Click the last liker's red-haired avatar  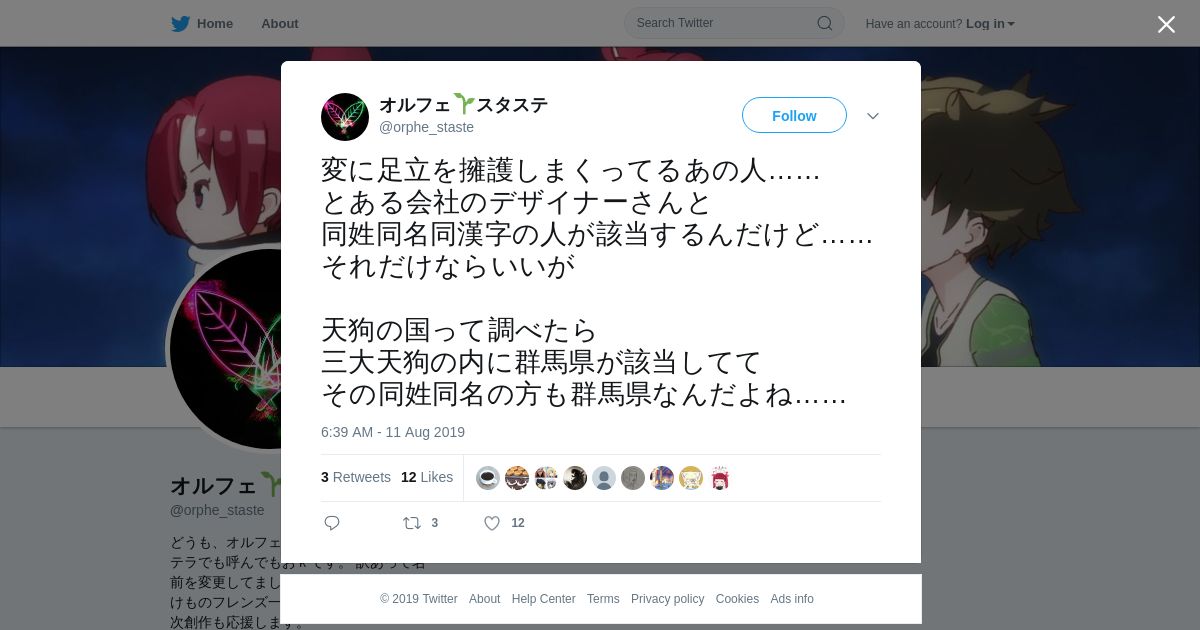720,478
